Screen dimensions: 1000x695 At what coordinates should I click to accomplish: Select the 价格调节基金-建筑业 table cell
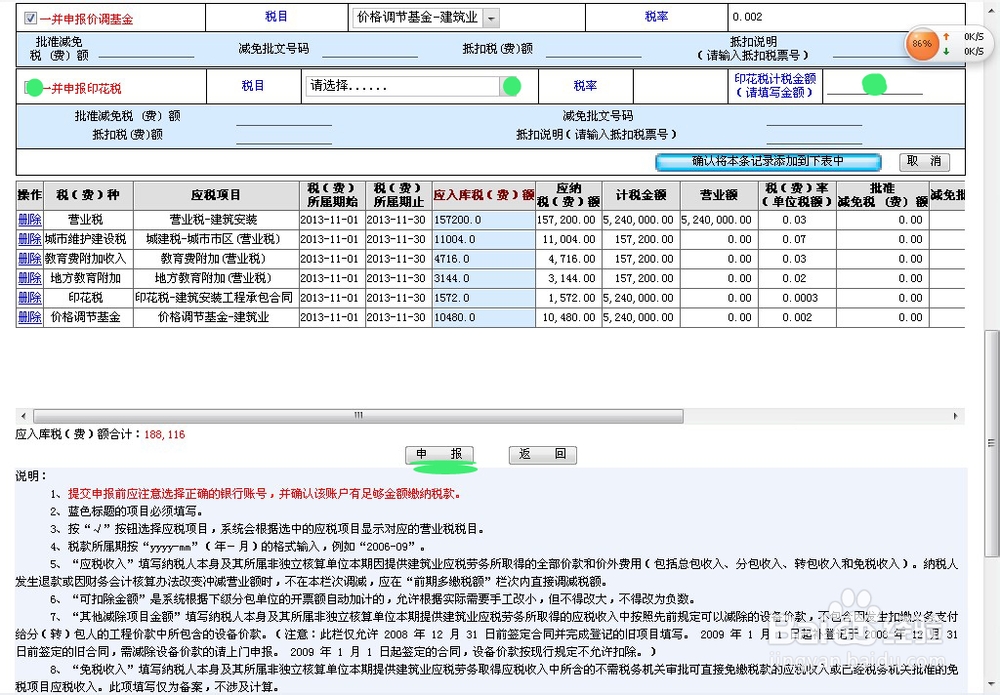(x=216, y=317)
